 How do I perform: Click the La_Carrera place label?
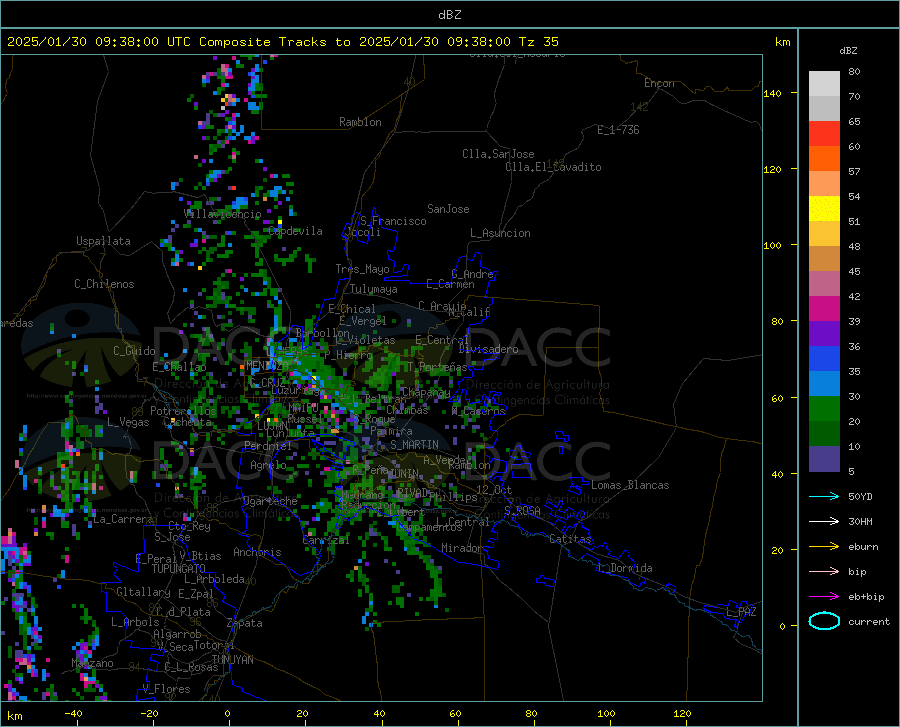(x=123, y=519)
